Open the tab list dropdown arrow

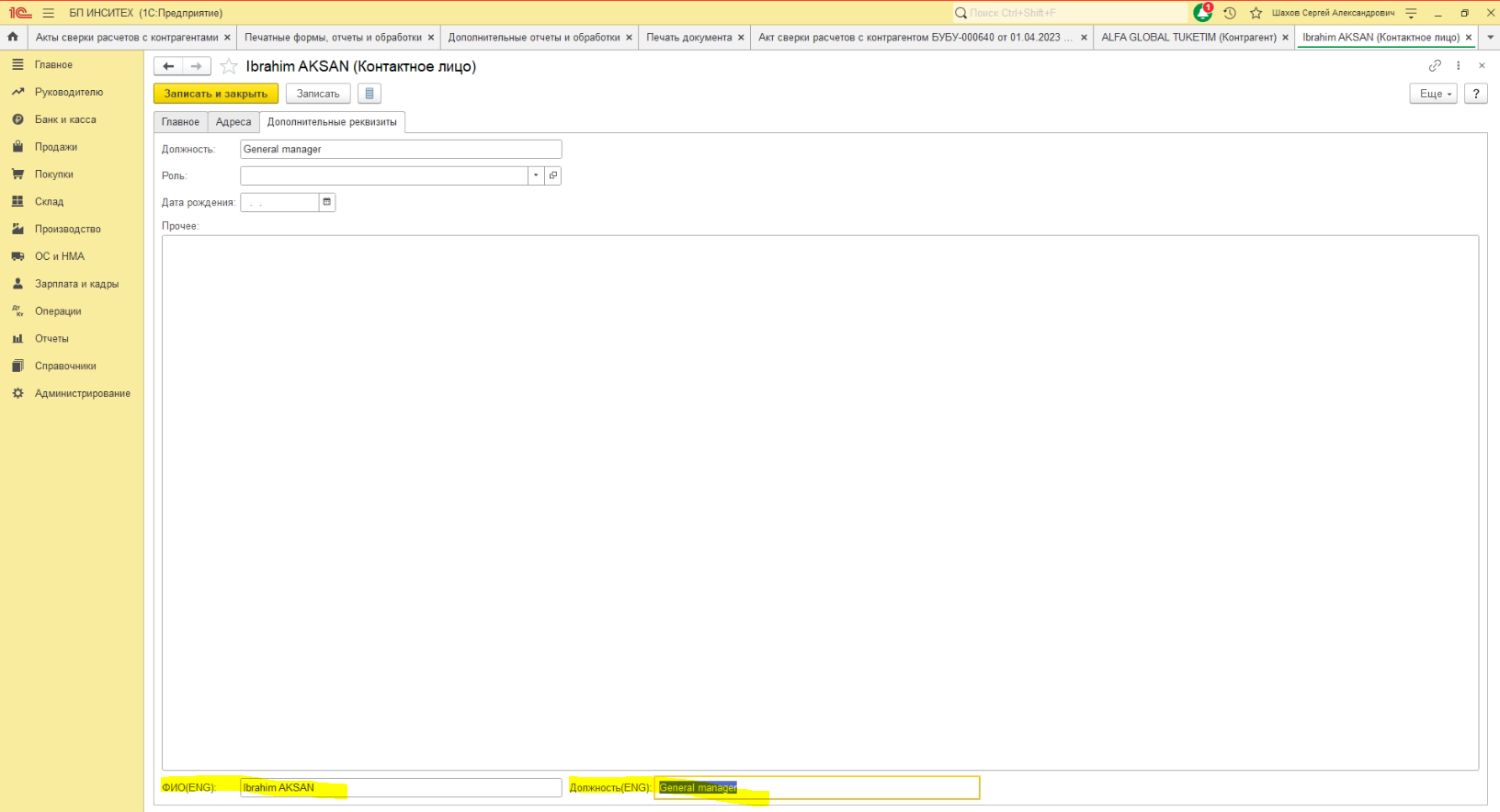click(x=1490, y=38)
